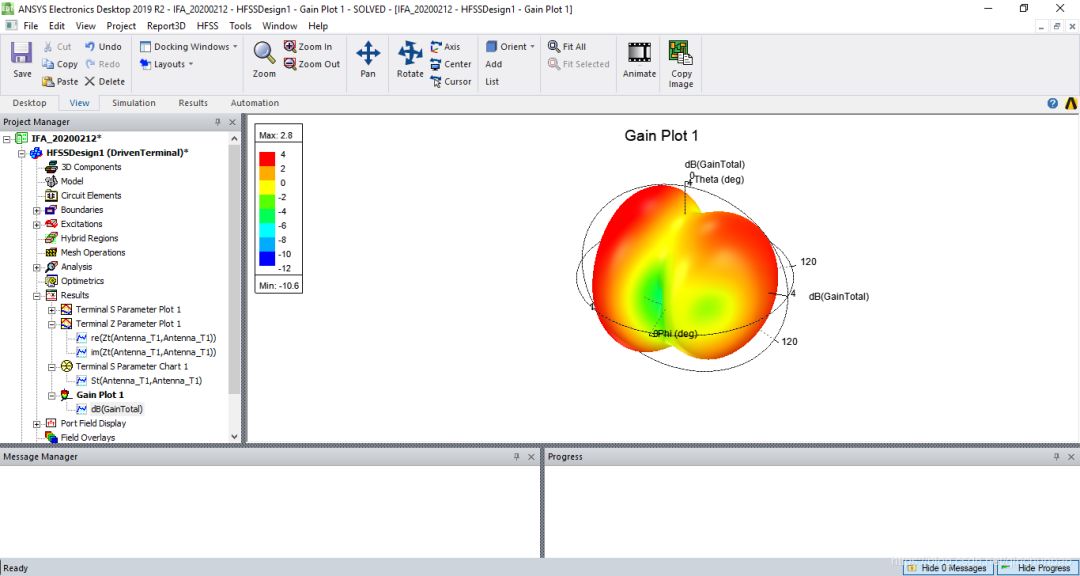The width and height of the screenshot is (1080, 576).
Task: Select St(Antenna_T1,Antenna_T1) trace
Action: 138,381
